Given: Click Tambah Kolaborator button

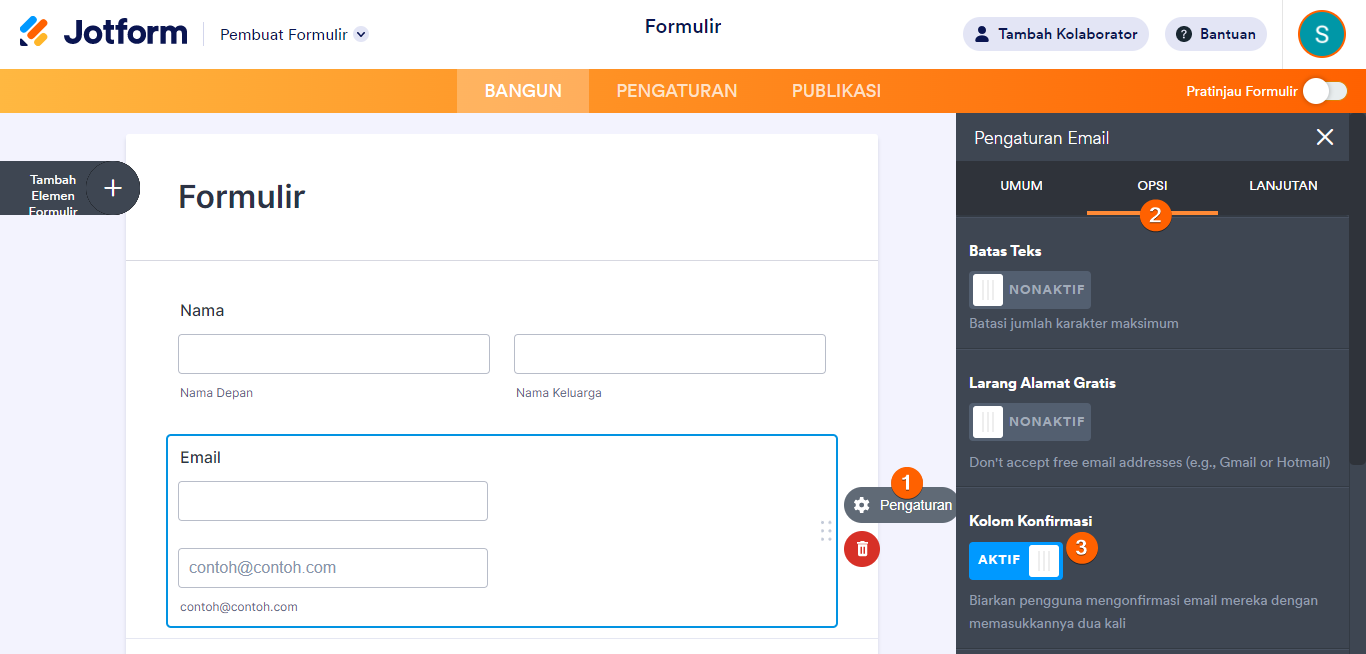Looking at the screenshot, I should point(1056,34).
